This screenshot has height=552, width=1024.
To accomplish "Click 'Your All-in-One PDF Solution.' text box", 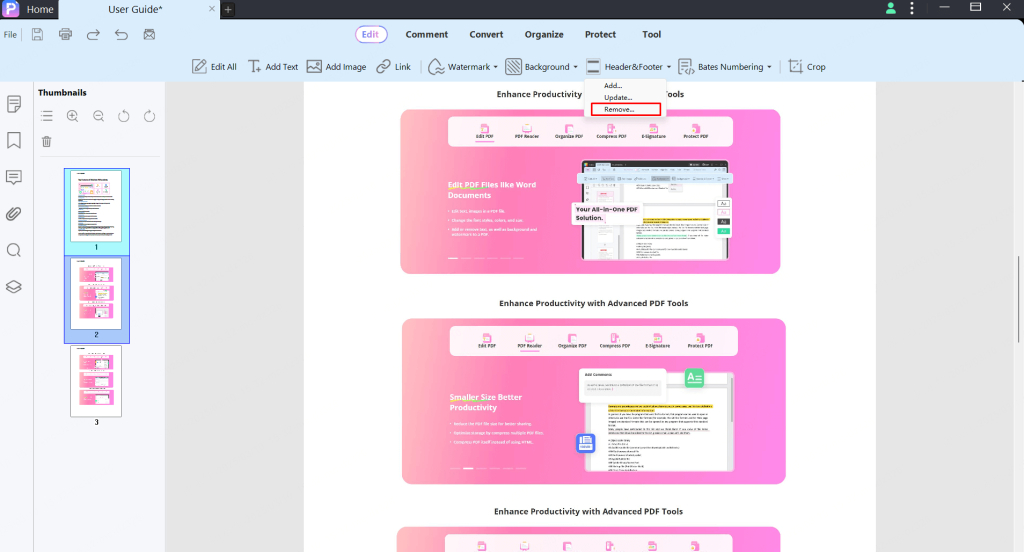I will click(x=607, y=214).
